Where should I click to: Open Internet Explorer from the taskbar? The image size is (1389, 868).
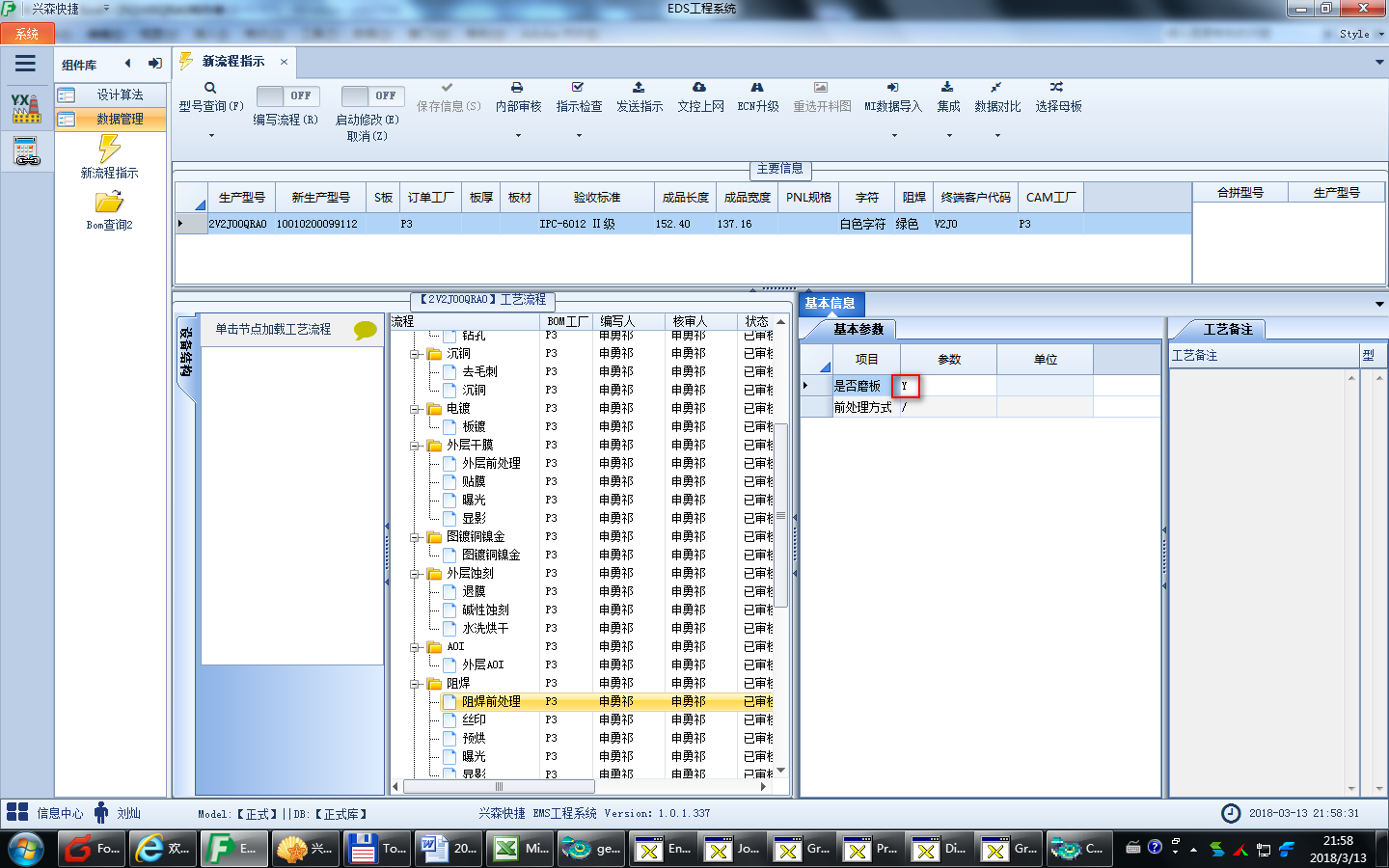[163, 849]
